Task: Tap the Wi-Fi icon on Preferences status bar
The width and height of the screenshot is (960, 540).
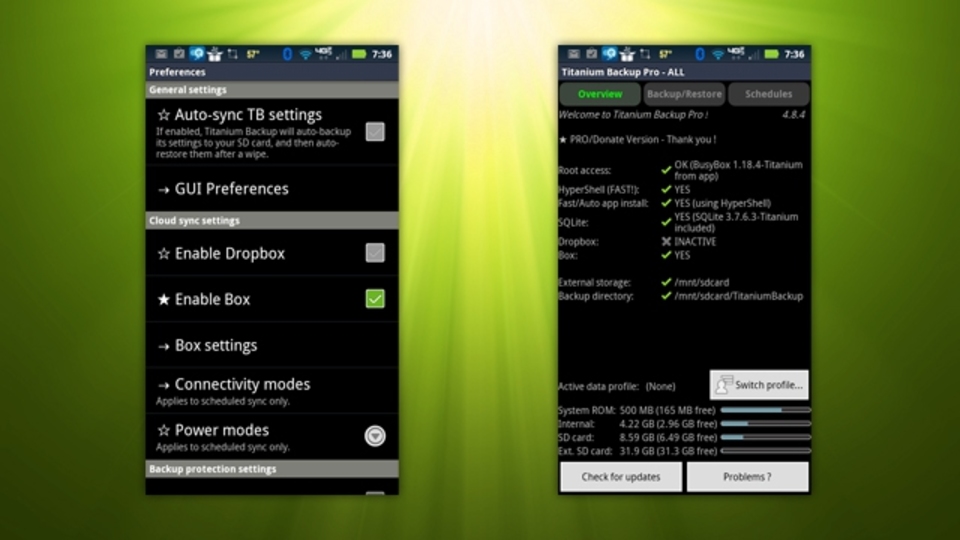Action: click(x=305, y=54)
